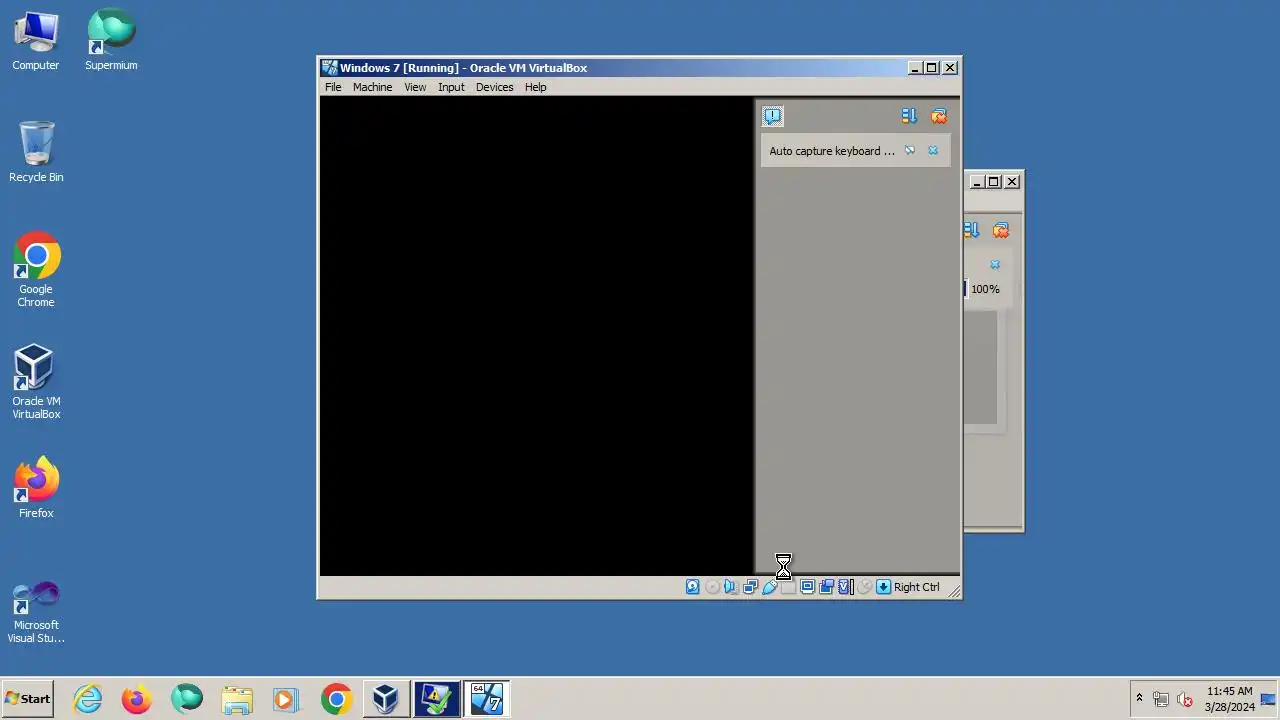
Task: Select the Oracle VM VirtualBox desktop shortcut
Action: [36, 382]
